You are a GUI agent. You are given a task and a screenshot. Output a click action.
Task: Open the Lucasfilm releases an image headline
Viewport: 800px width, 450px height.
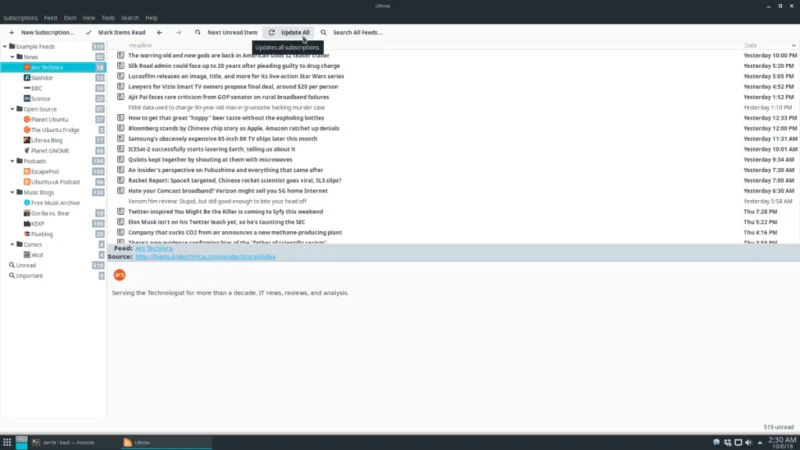236,76
